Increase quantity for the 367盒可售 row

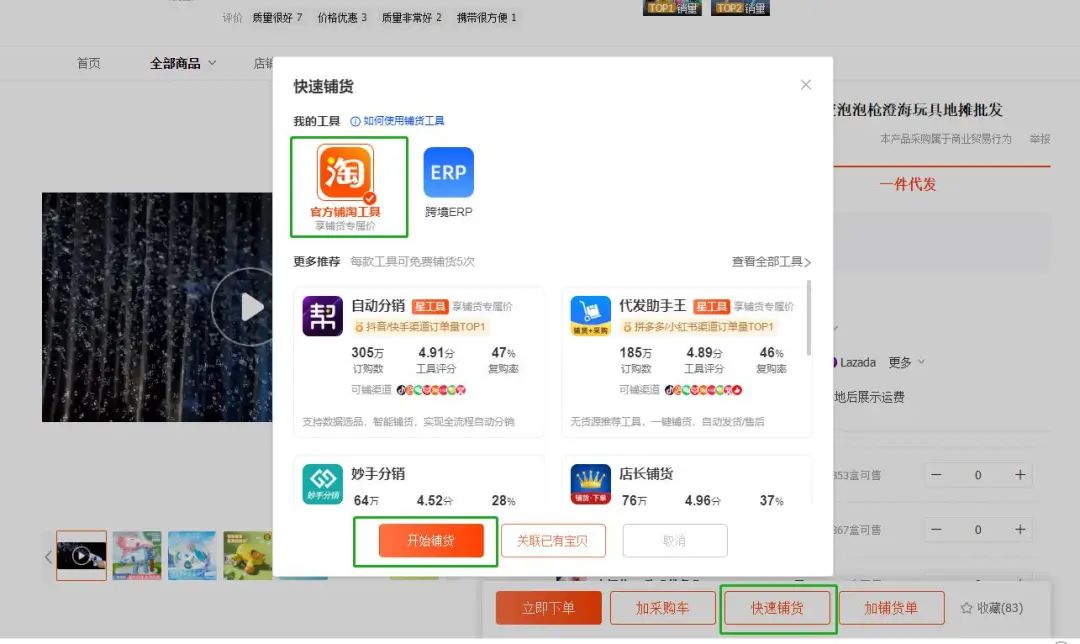[1020, 530]
